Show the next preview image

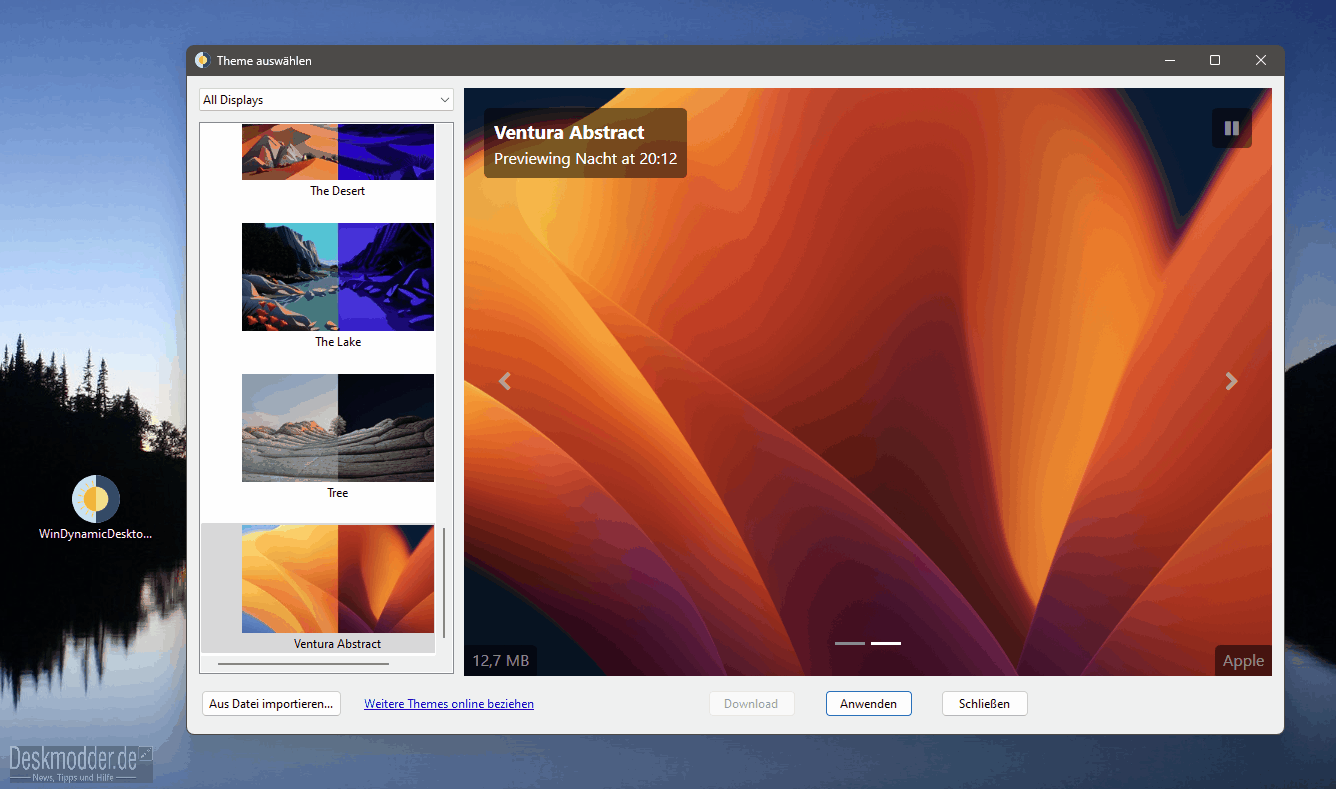[1231, 381]
